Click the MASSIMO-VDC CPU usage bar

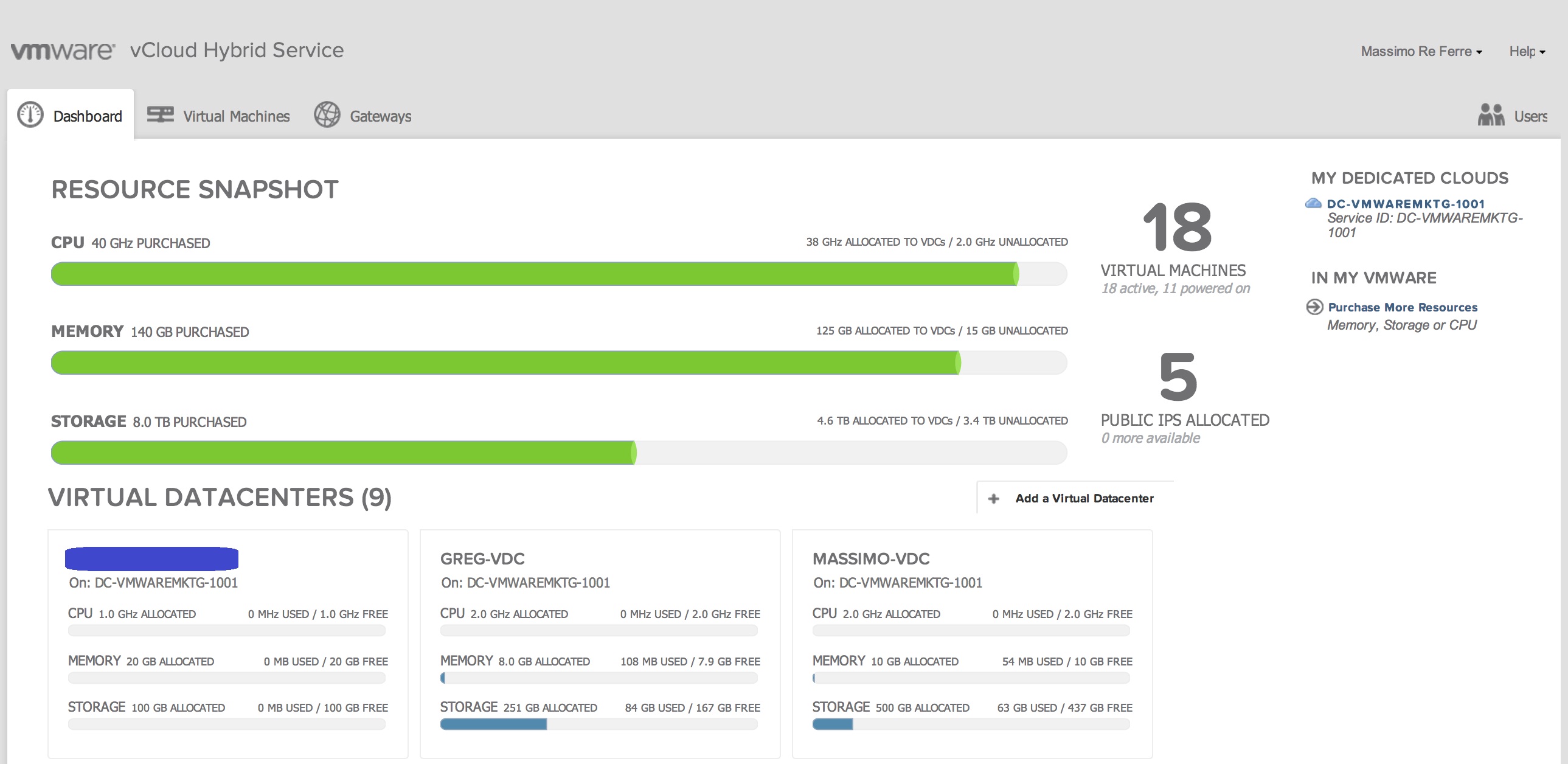971,631
